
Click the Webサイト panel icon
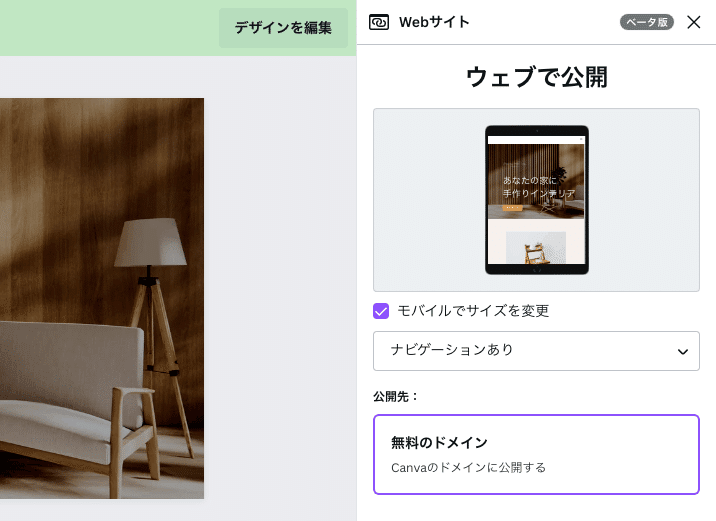point(379,22)
